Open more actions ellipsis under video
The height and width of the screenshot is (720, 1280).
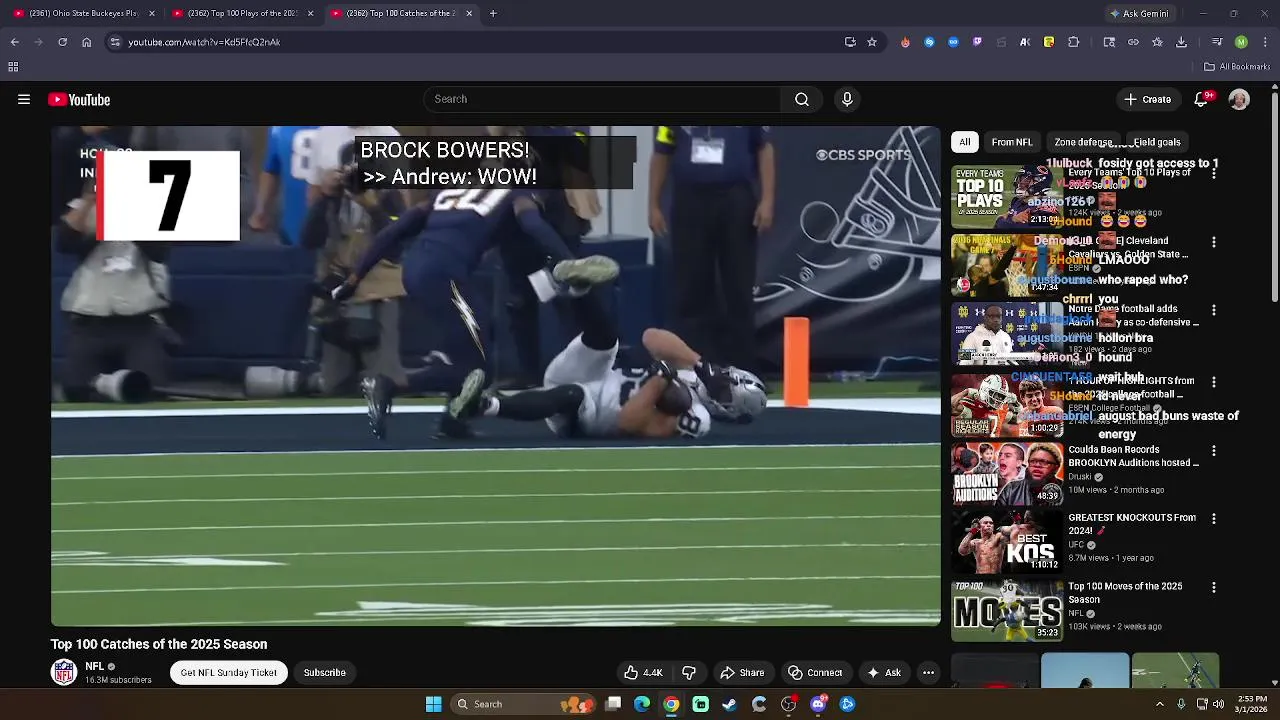[x=928, y=672]
